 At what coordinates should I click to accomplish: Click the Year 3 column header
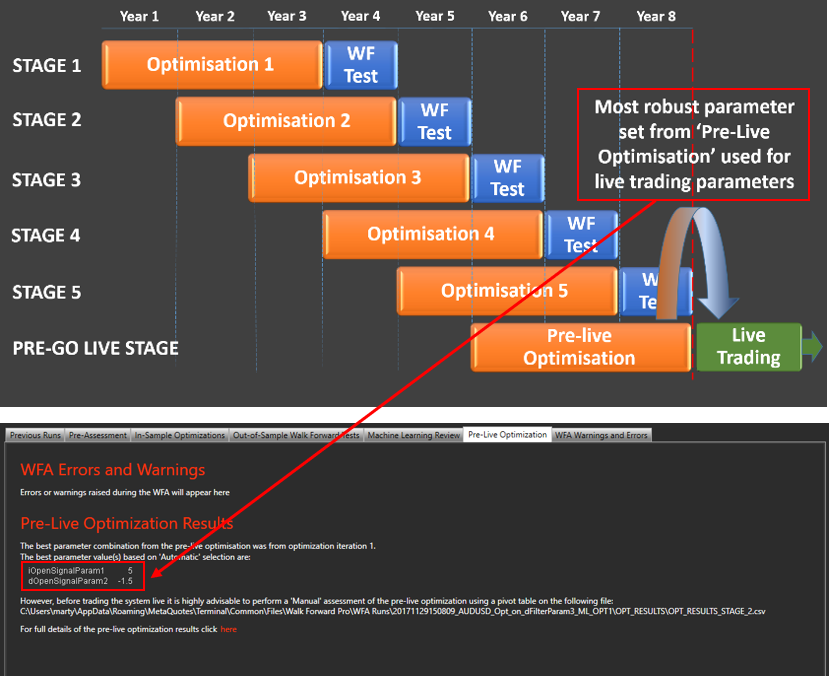point(287,16)
